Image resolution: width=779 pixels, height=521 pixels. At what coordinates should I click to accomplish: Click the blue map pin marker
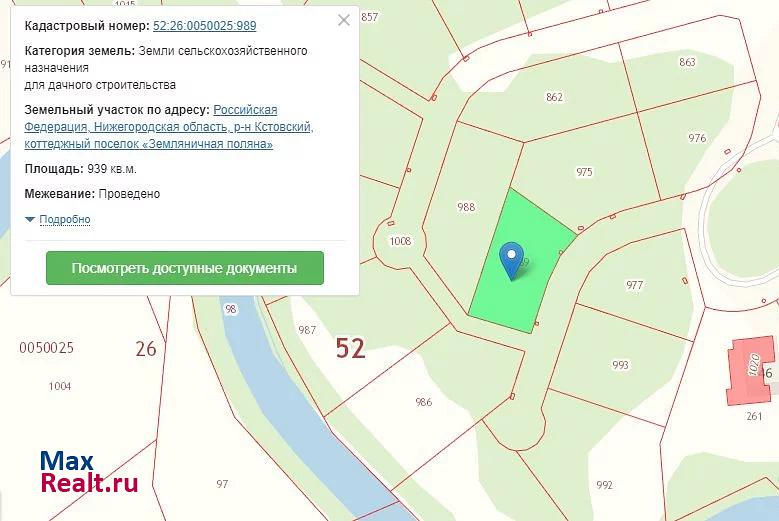(x=511, y=260)
